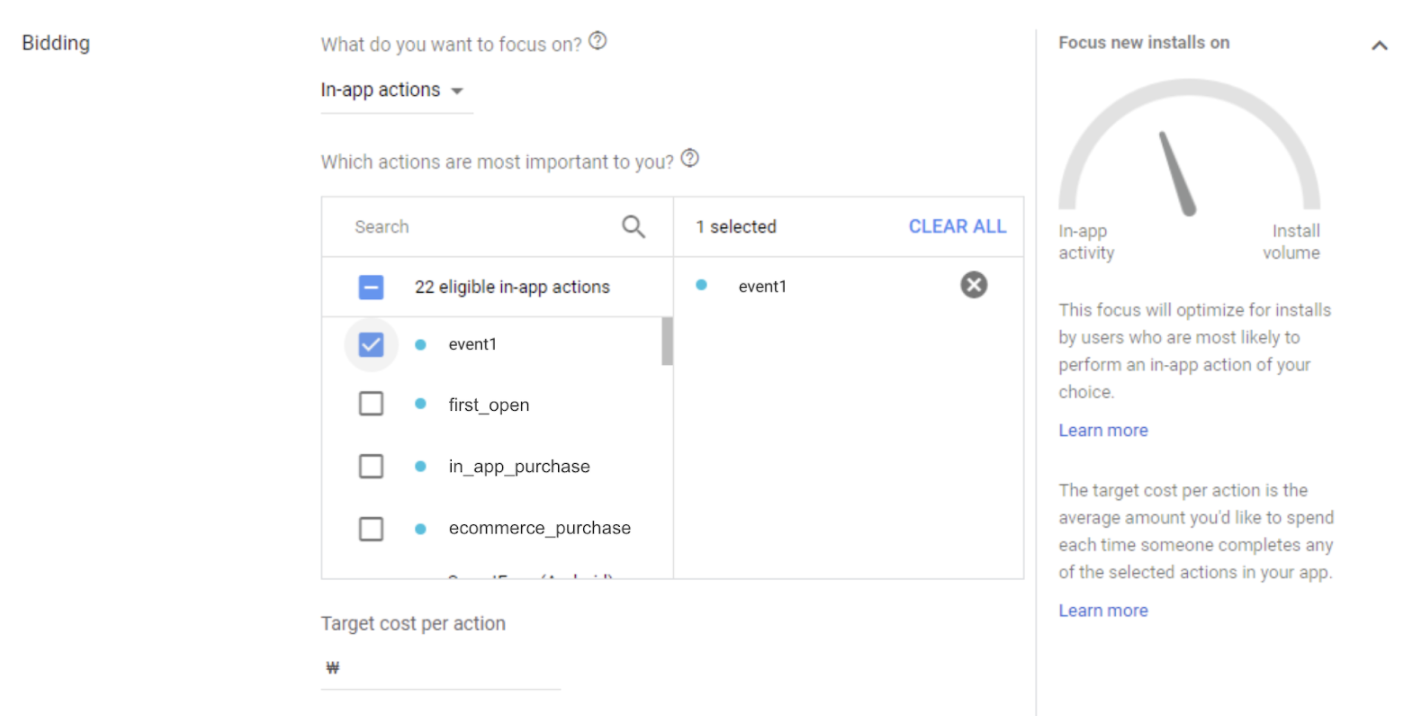The image size is (1418, 716).
Task: Click the help icon beside focus question
Action: [x=598, y=41]
